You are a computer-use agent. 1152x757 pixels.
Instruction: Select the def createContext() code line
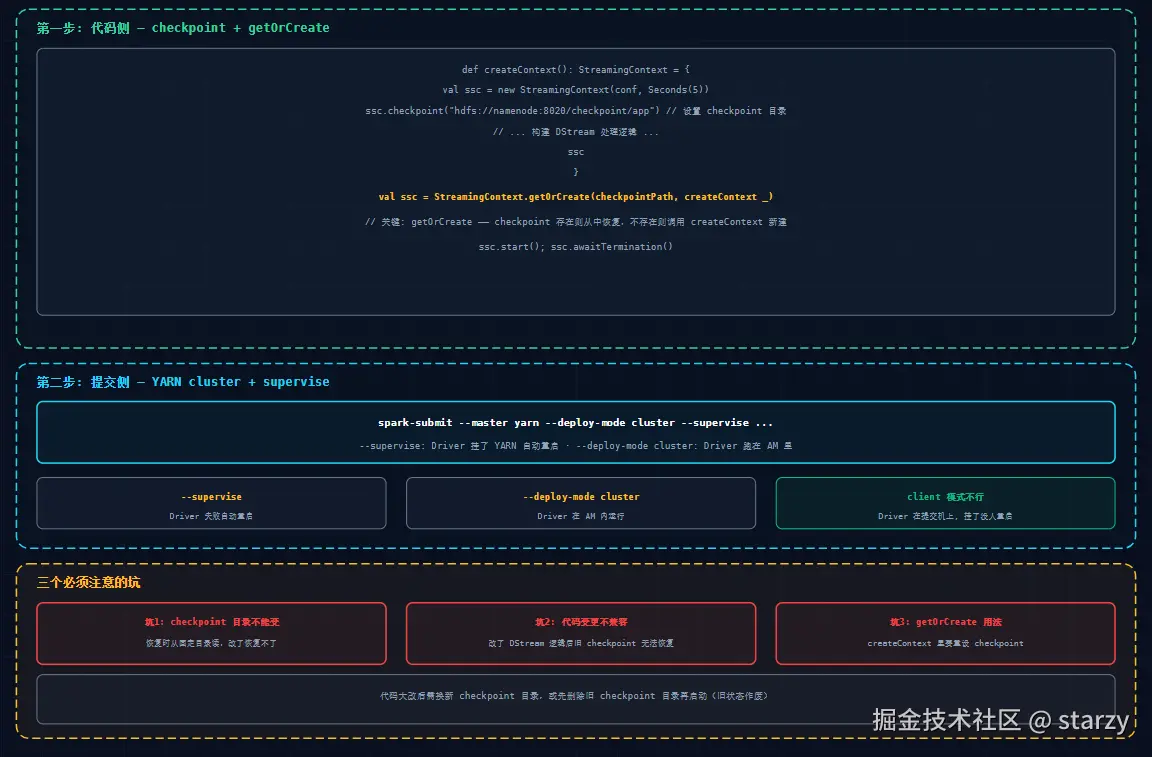(x=575, y=70)
